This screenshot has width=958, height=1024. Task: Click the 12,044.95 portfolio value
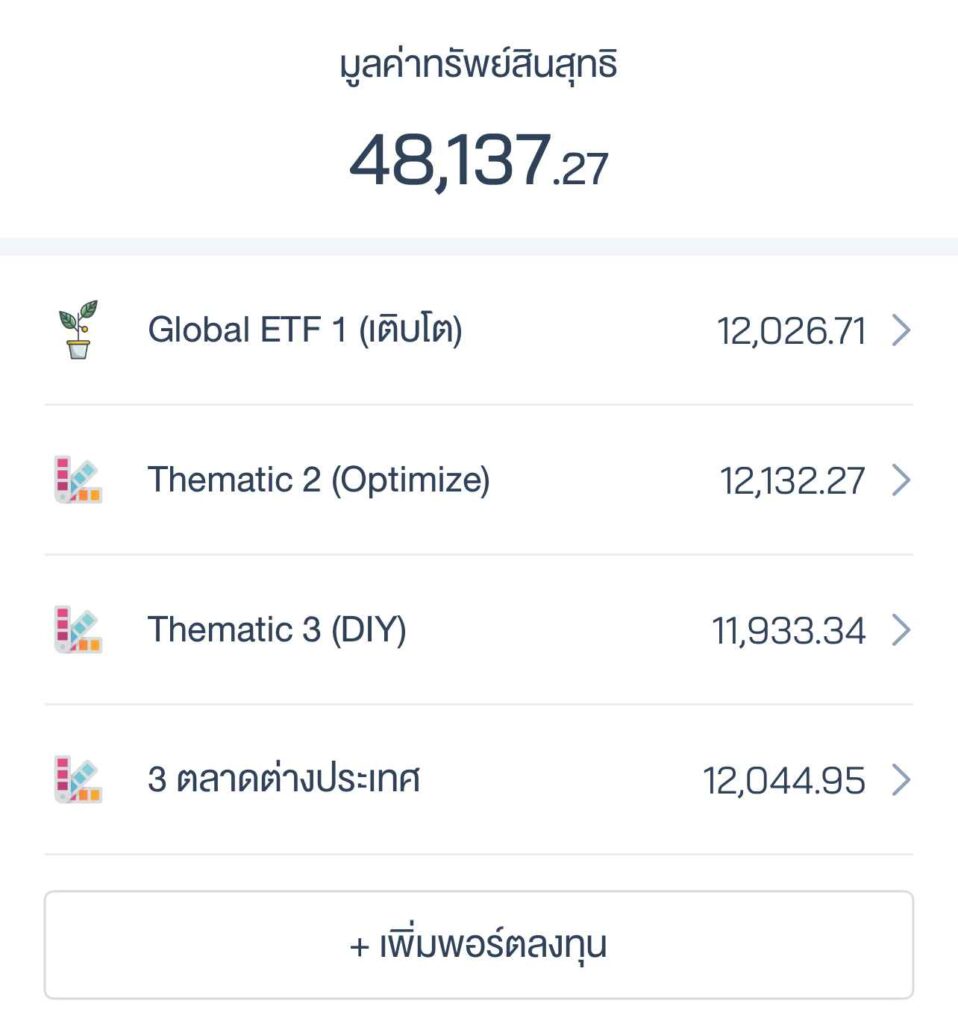click(x=784, y=781)
